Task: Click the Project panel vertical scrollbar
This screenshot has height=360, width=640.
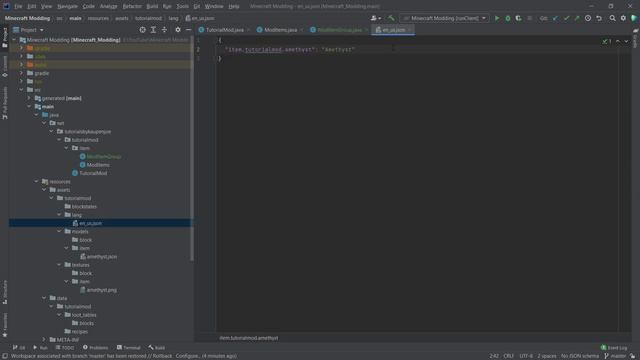Action: point(192,149)
